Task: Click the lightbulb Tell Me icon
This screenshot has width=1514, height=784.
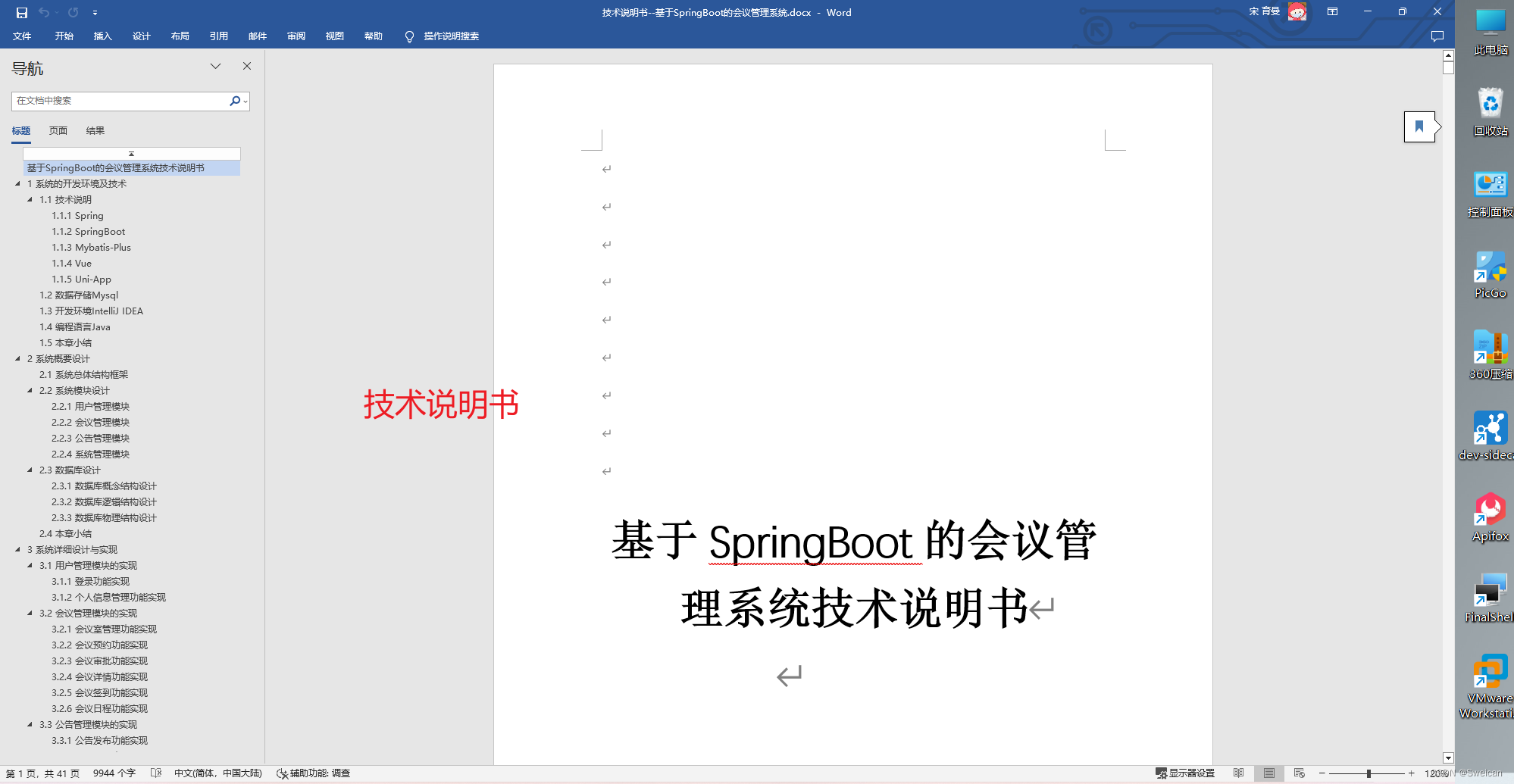Action: (409, 36)
